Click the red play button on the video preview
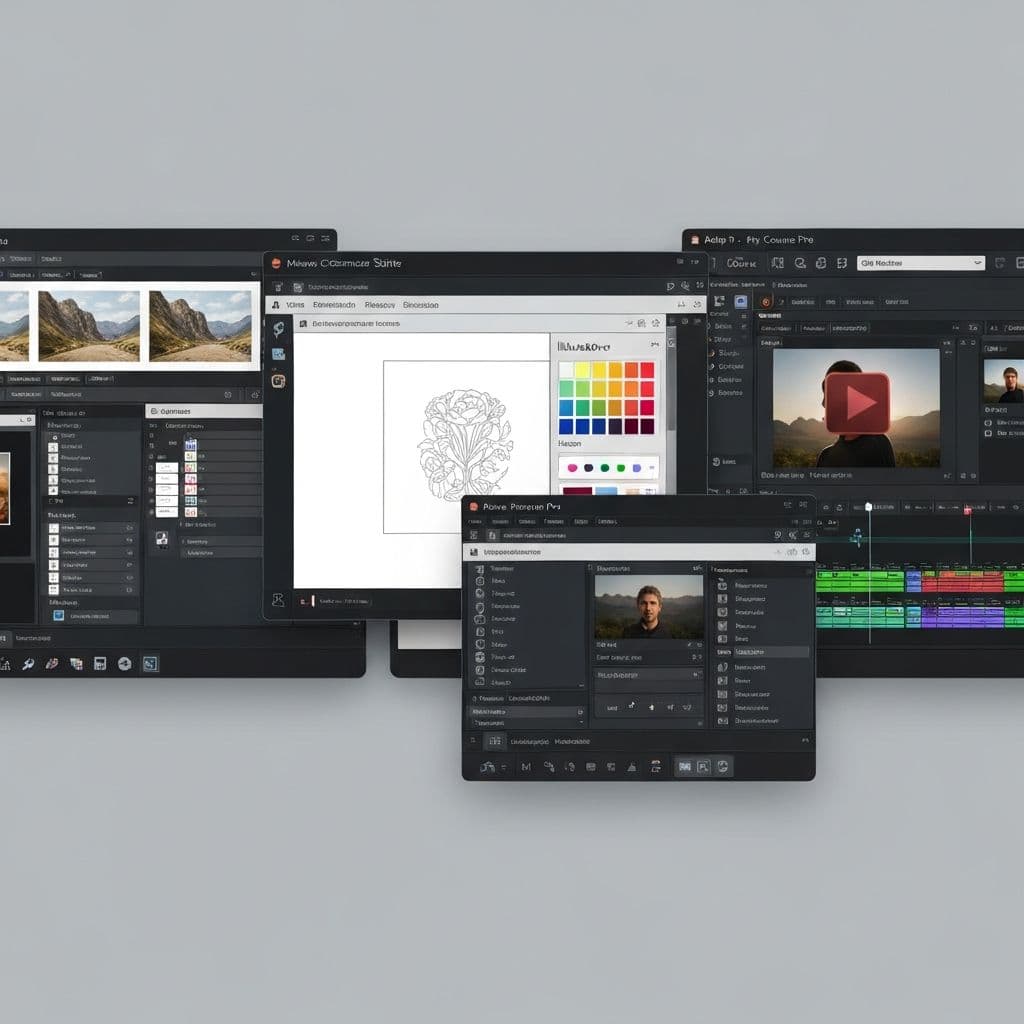The width and height of the screenshot is (1024, 1024). click(x=857, y=403)
